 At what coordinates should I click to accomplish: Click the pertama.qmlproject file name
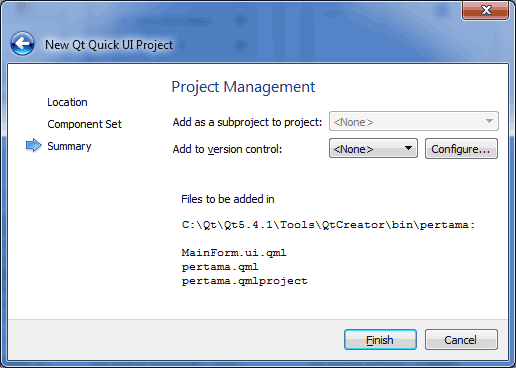pyautogui.click(x=244, y=281)
